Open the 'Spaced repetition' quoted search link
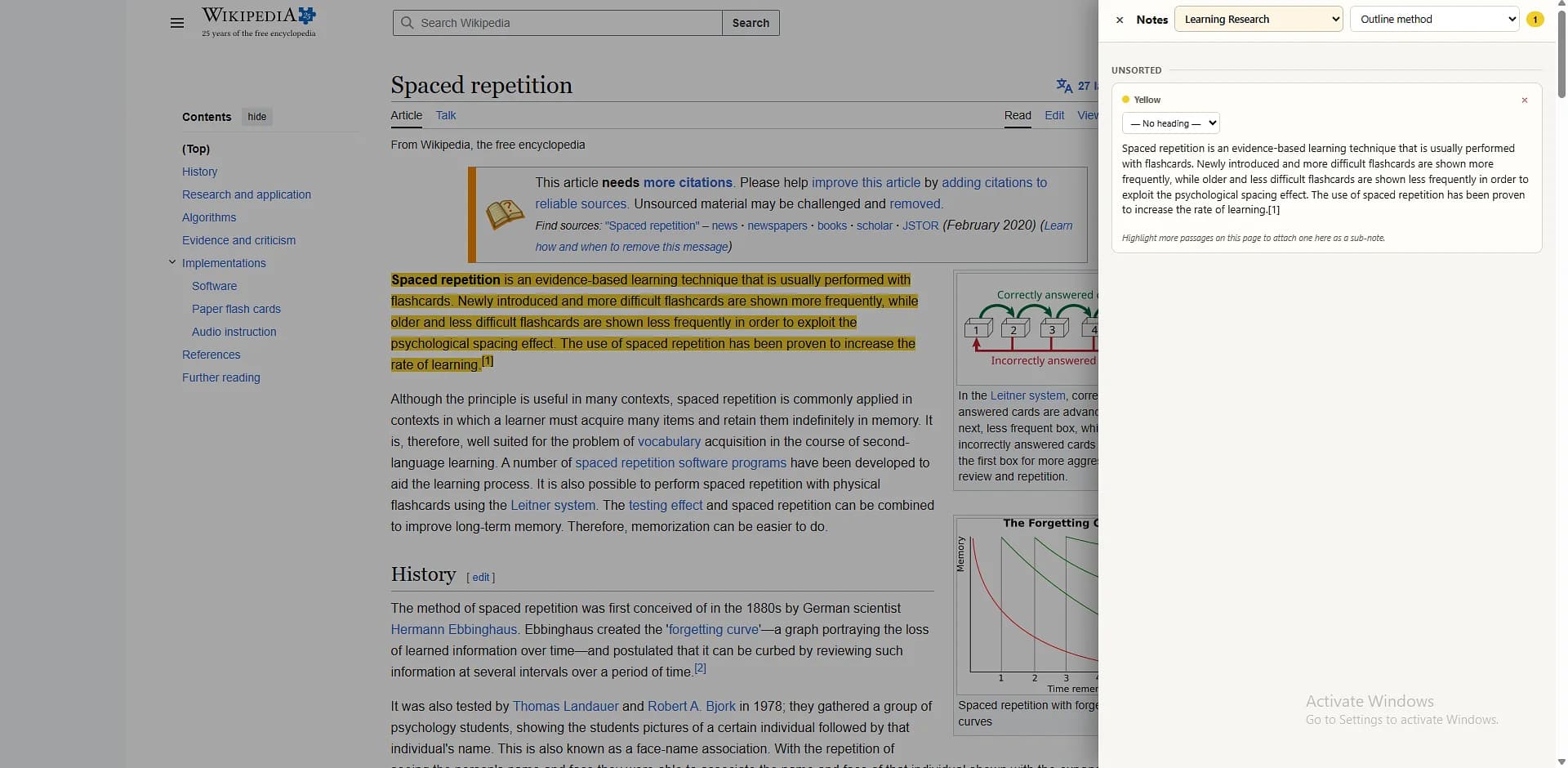The image size is (1568, 768). (x=652, y=225)
